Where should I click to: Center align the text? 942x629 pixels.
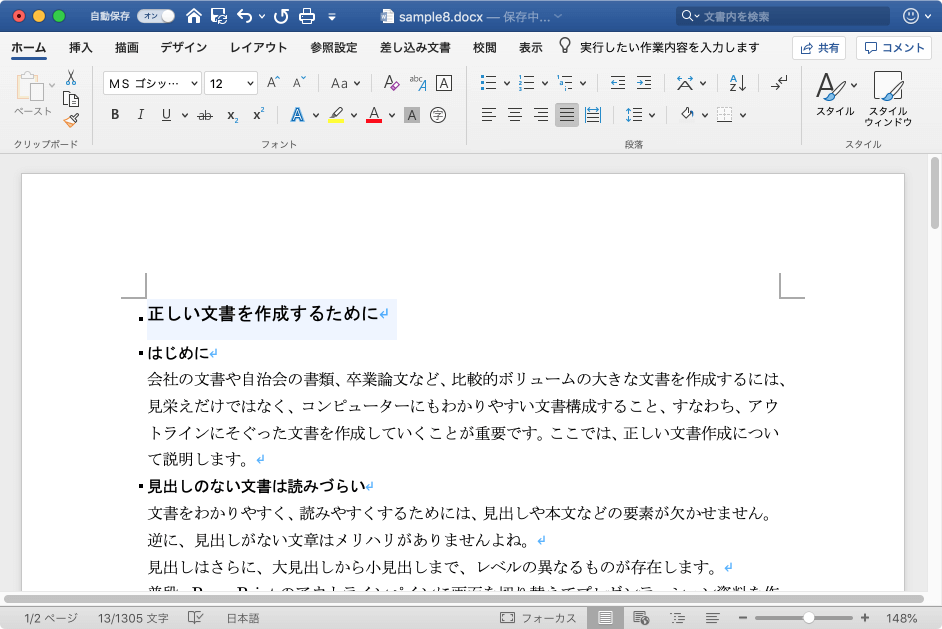pos(515,115)
